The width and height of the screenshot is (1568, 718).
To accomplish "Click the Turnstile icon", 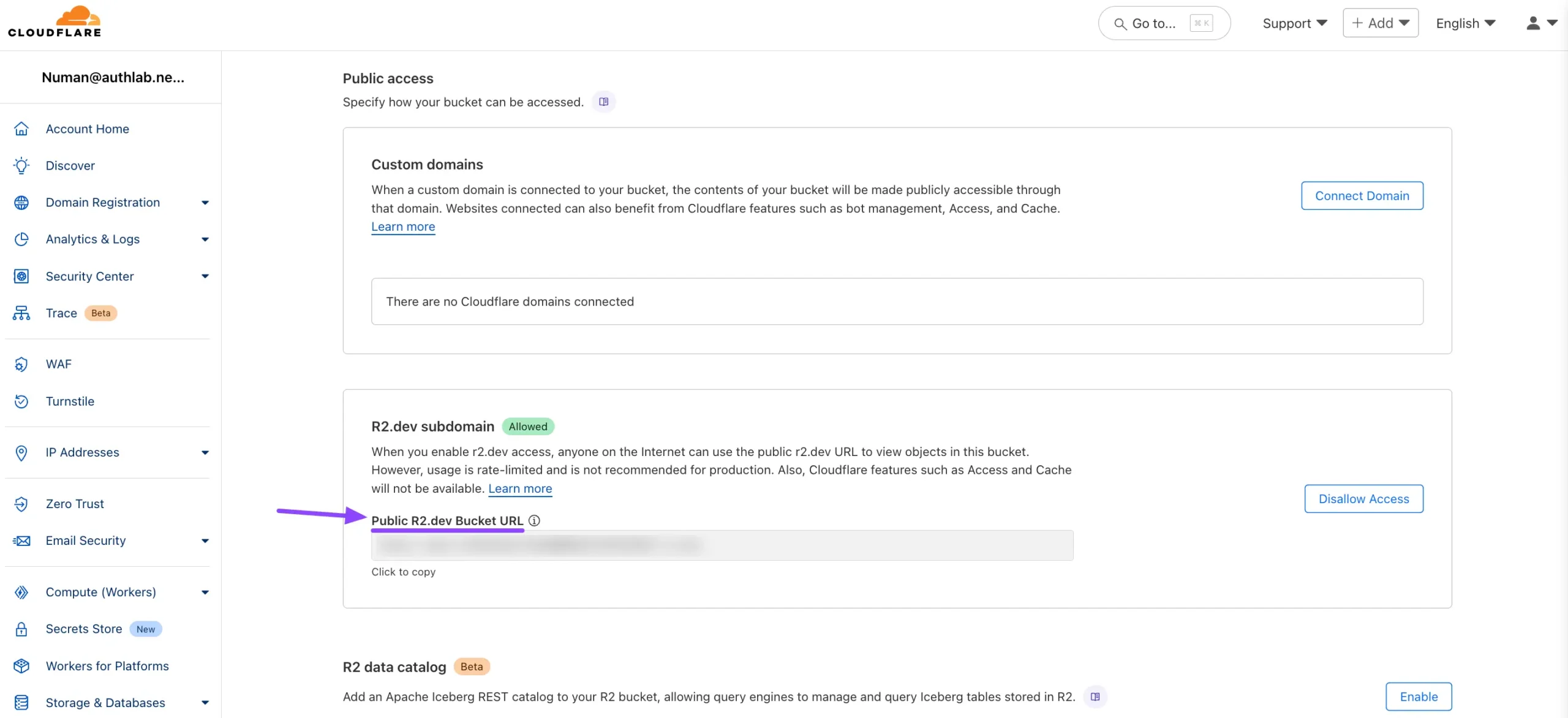I will 21,401.
